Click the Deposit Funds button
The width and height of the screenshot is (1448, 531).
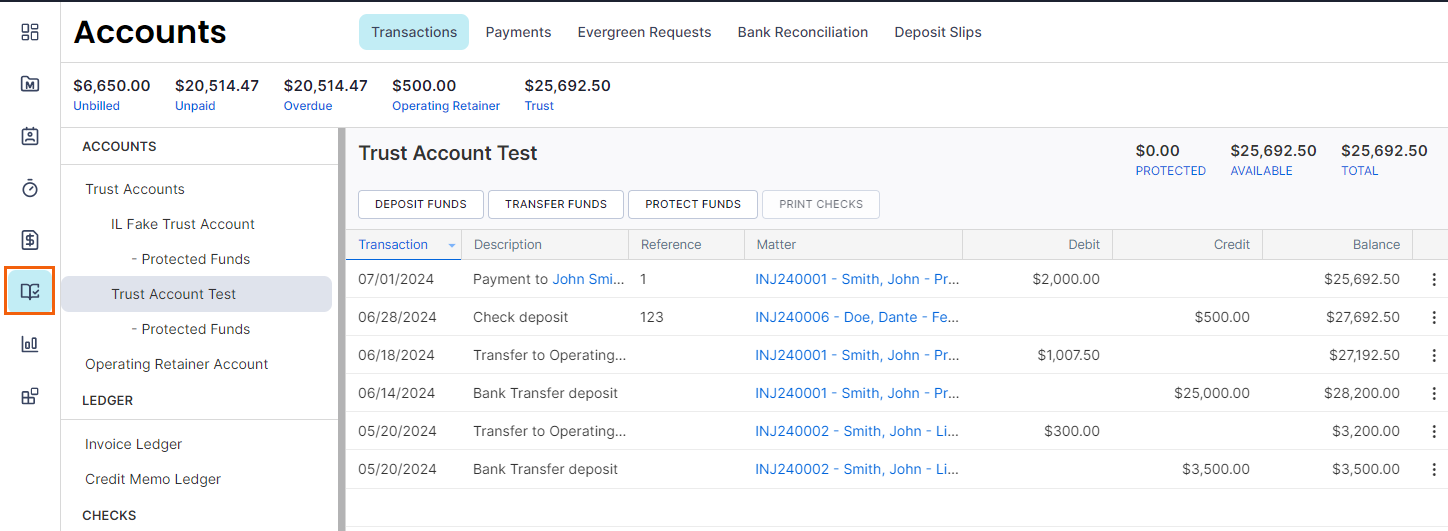click(421, 204)
